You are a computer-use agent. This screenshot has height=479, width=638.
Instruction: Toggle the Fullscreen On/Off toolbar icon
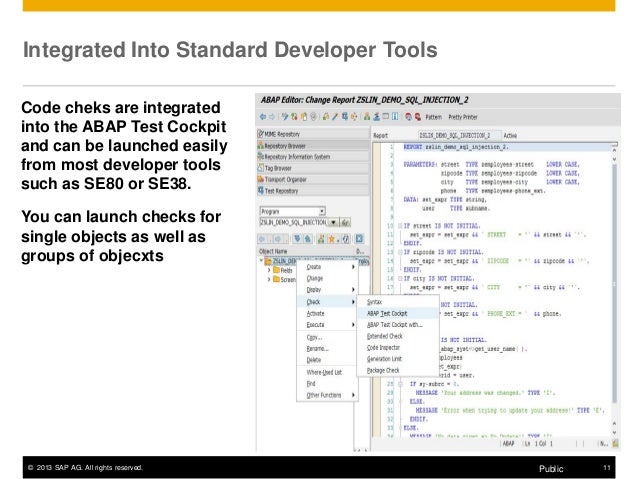click(385, 117)
